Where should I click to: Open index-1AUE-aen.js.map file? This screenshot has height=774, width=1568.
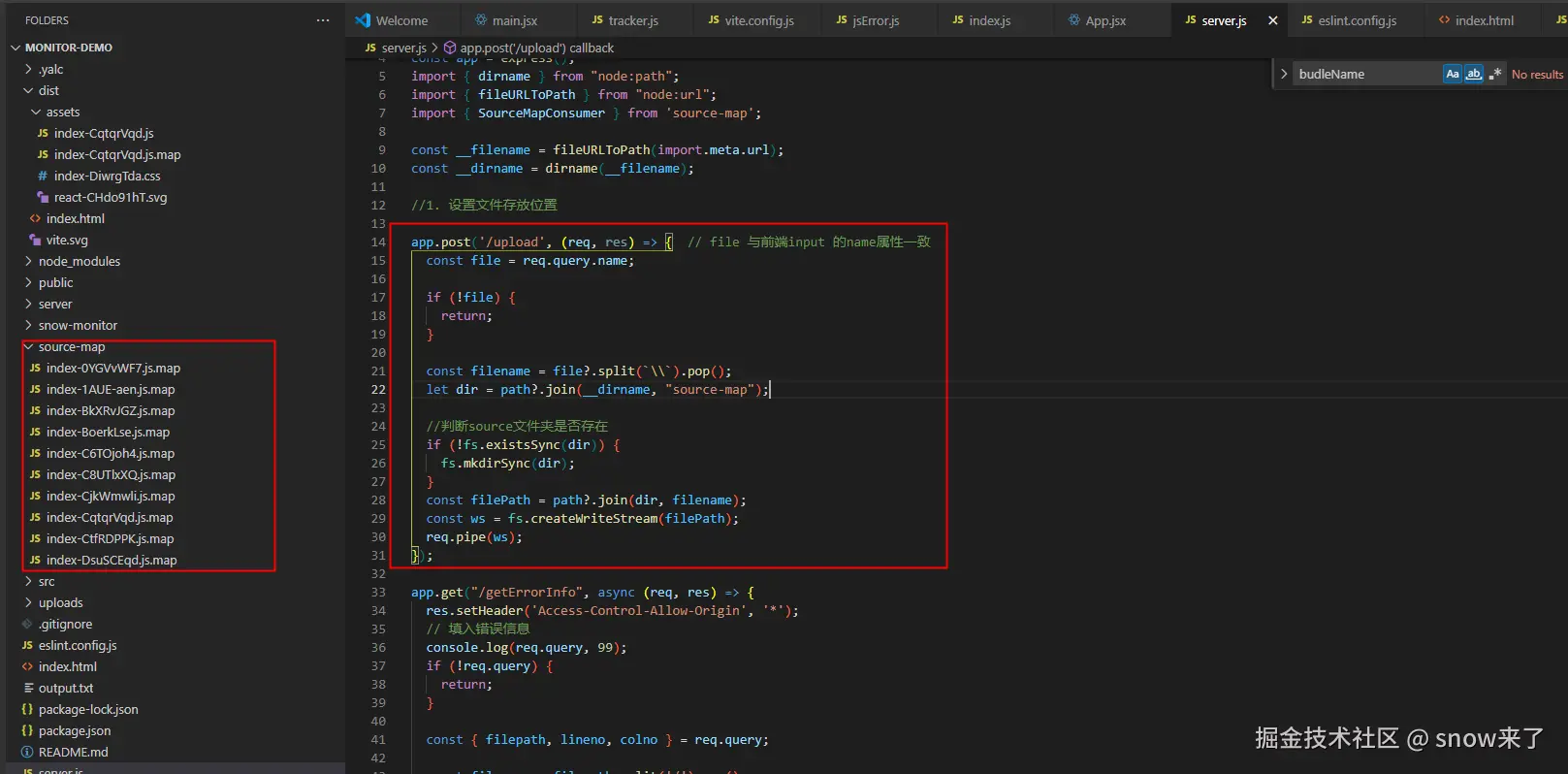(111, 389)
